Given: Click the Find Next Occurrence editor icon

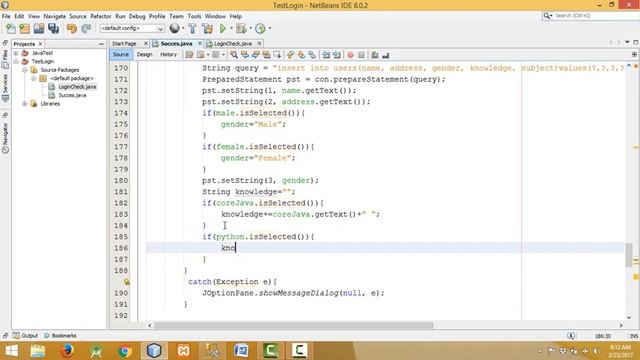Looking at the screenshot, I should (x=256, y=55).
